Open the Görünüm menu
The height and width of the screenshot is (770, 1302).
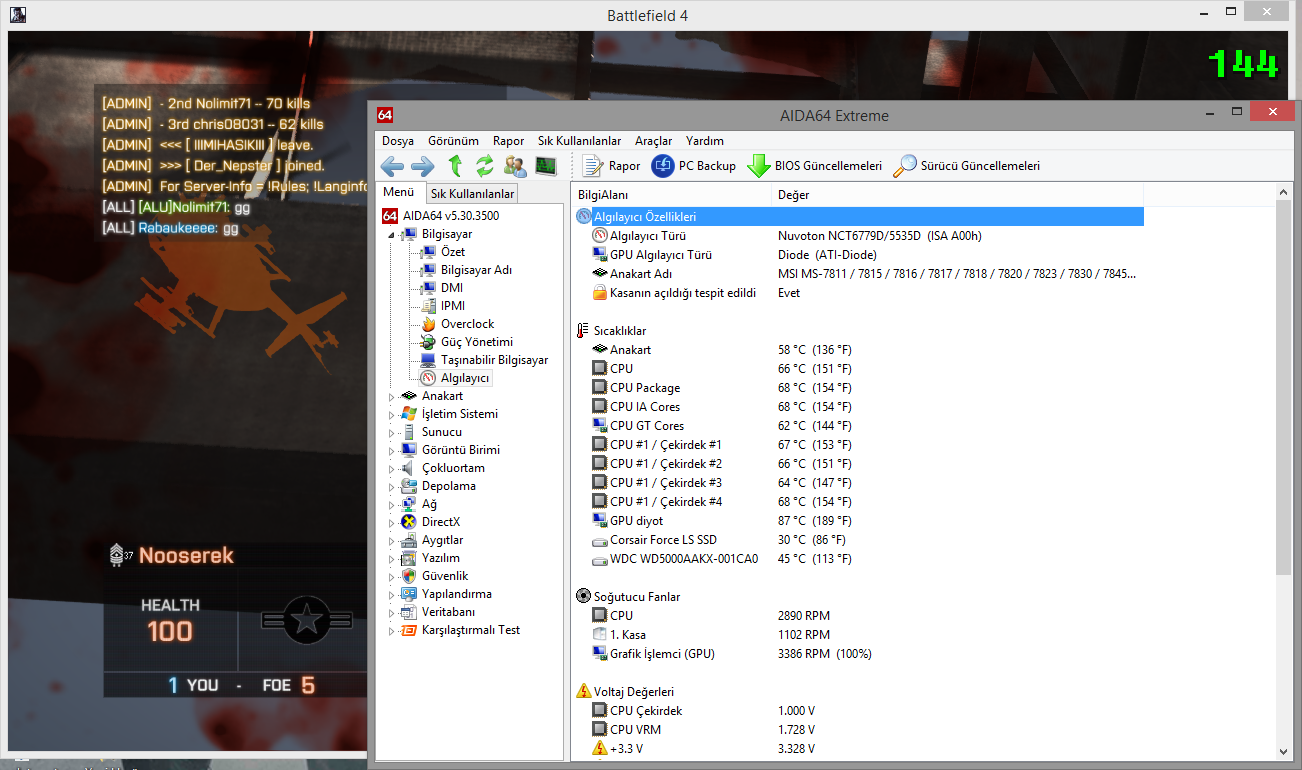point(453,141)
